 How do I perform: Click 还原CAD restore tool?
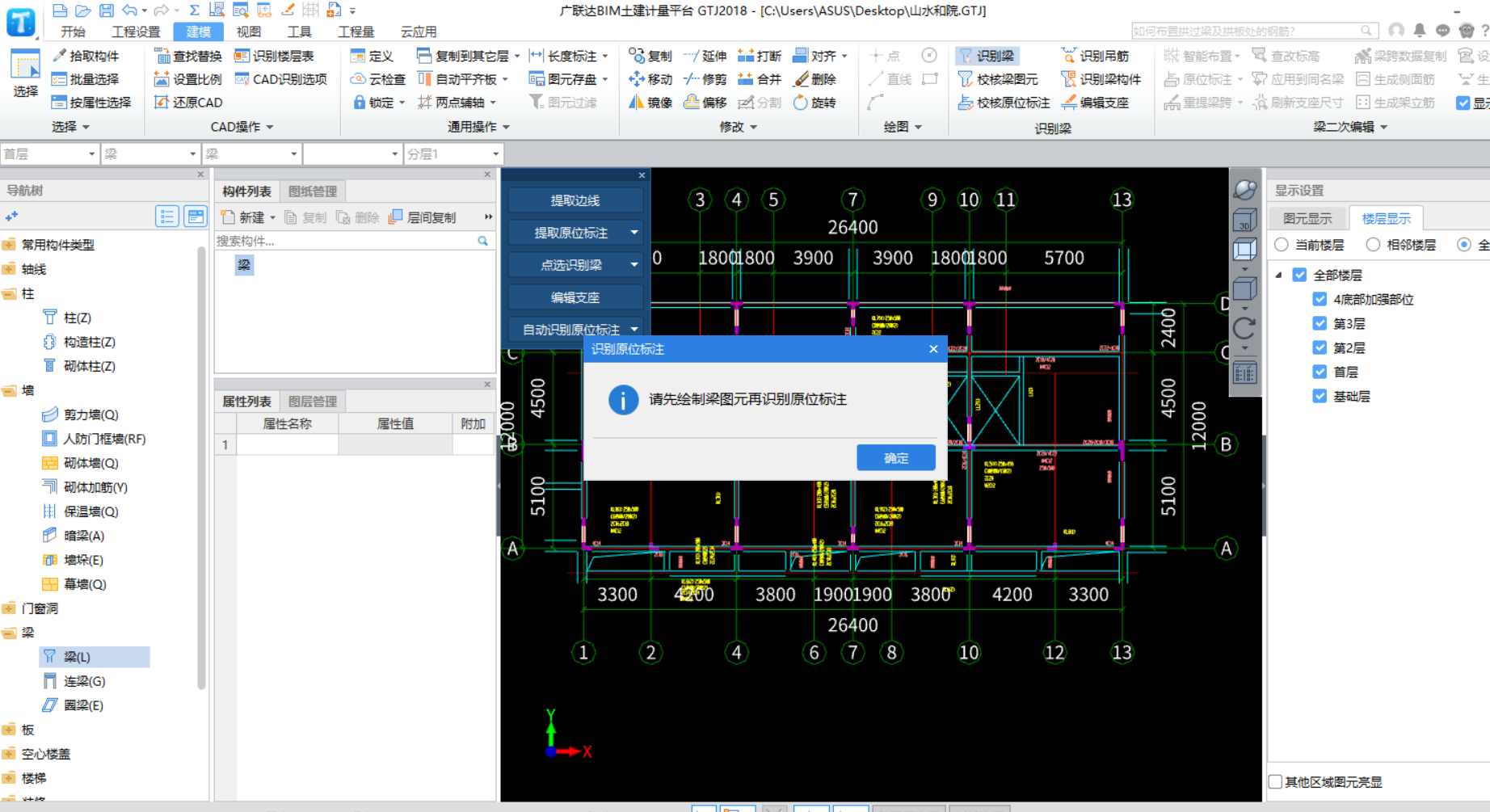pyautogui.click(x=187, y=103)
